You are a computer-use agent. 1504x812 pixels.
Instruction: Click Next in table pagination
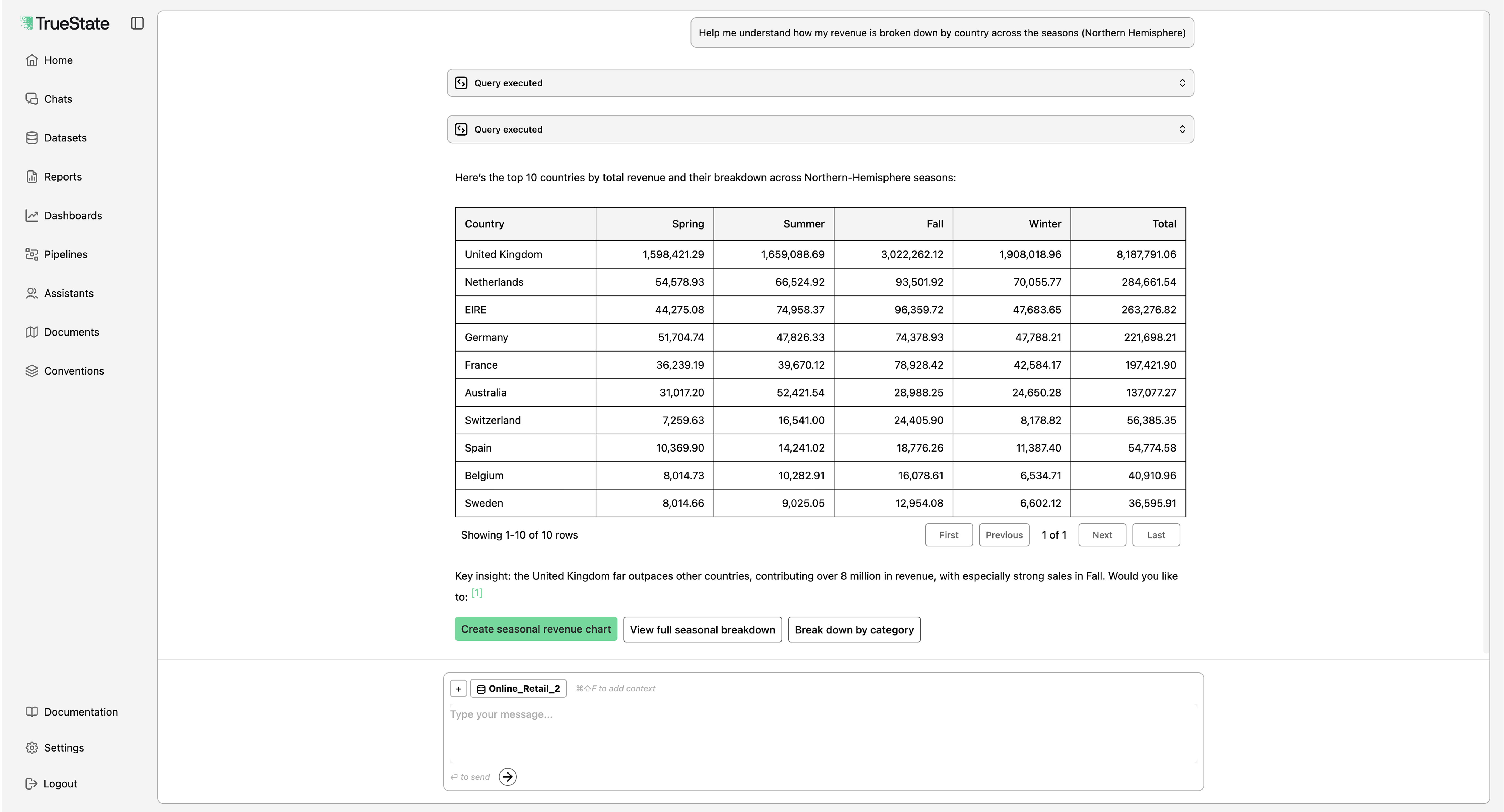coord(1102,535)
